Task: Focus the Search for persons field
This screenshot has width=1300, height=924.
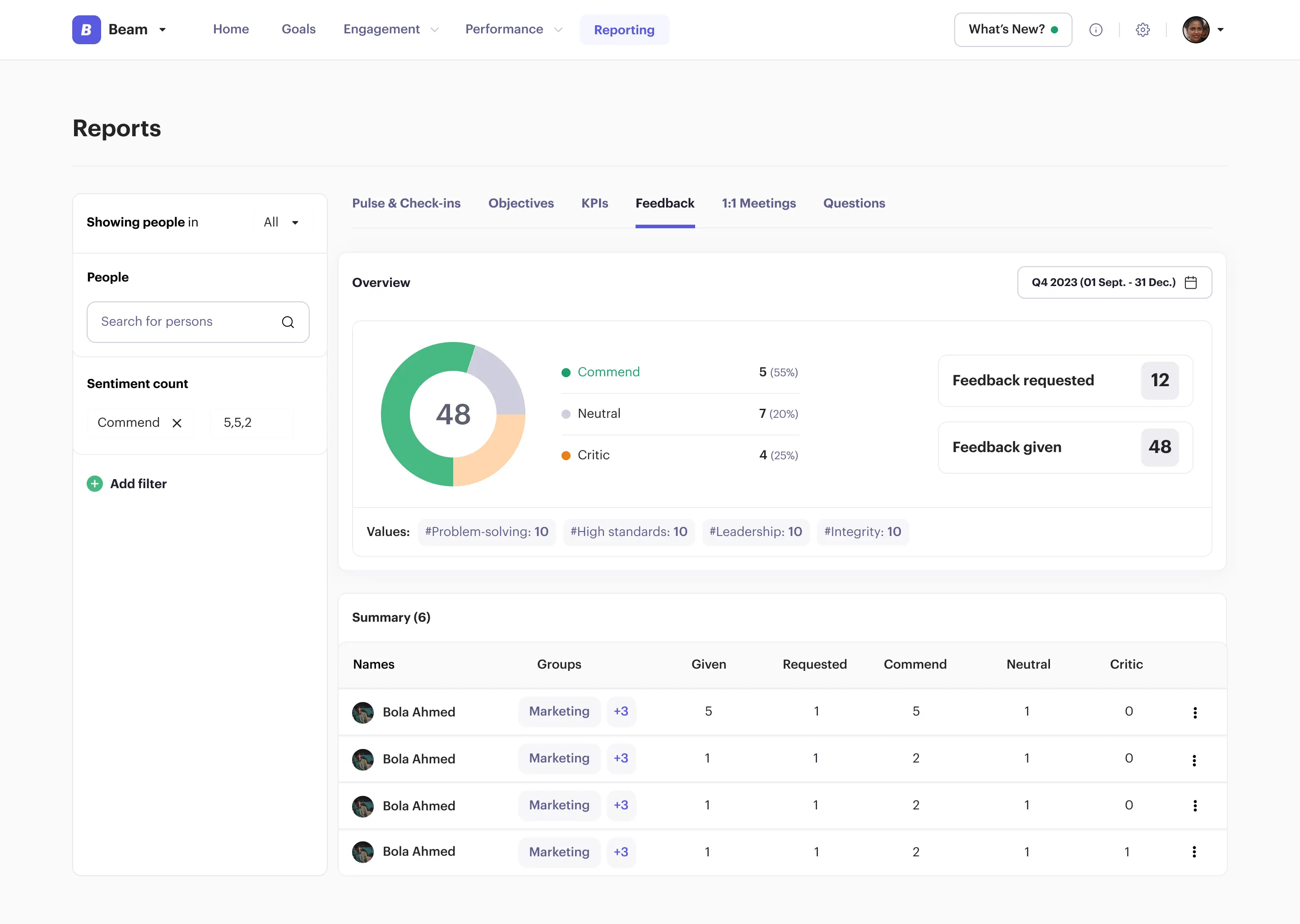Action: (198, 322)
